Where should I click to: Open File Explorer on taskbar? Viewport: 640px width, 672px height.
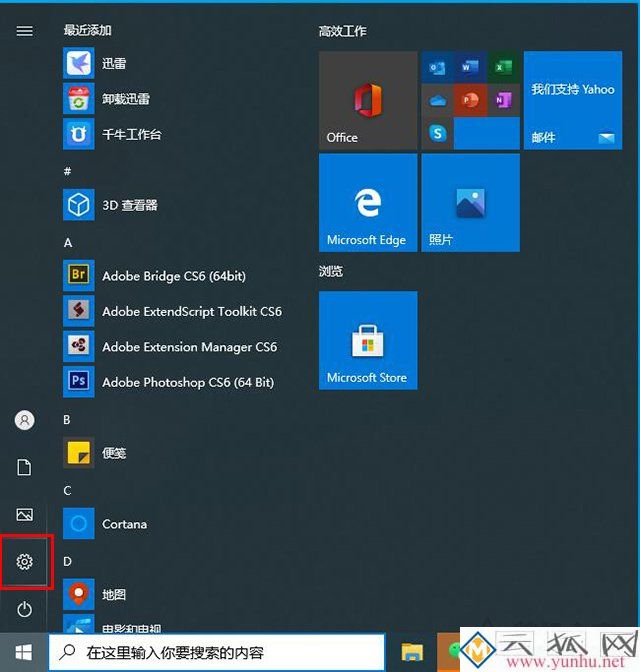pos(412,652)
